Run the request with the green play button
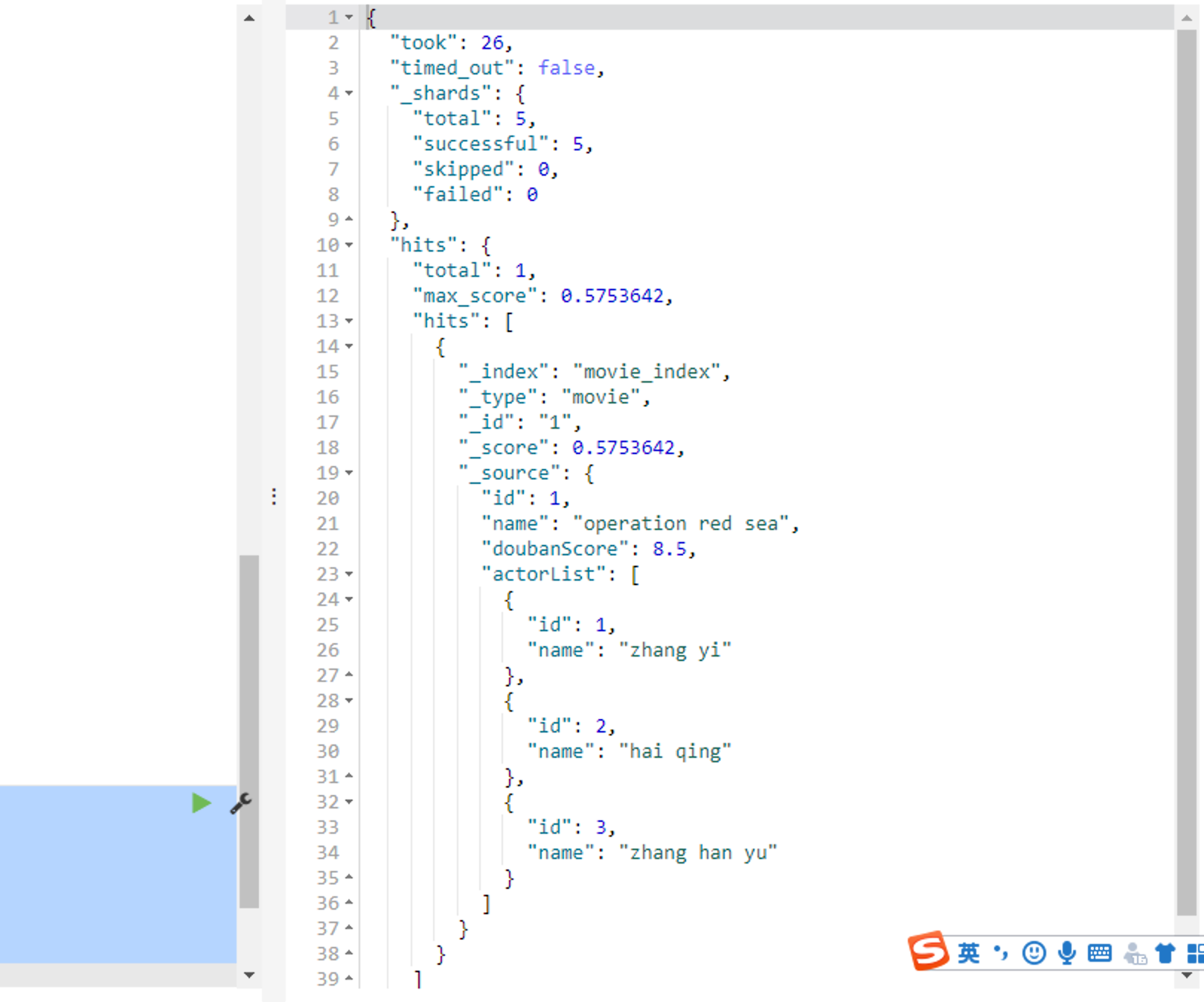 (201, 803)
